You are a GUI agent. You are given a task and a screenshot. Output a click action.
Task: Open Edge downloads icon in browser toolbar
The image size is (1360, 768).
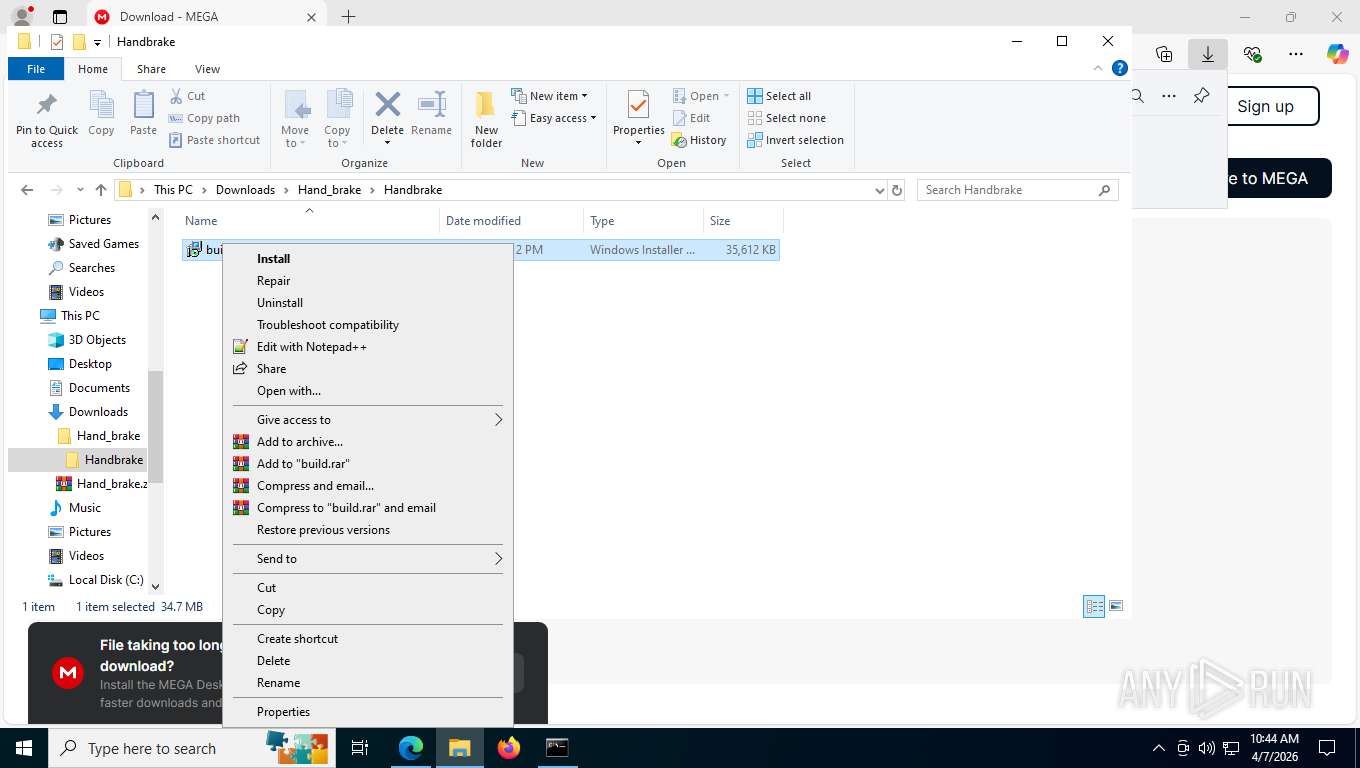1207,54
